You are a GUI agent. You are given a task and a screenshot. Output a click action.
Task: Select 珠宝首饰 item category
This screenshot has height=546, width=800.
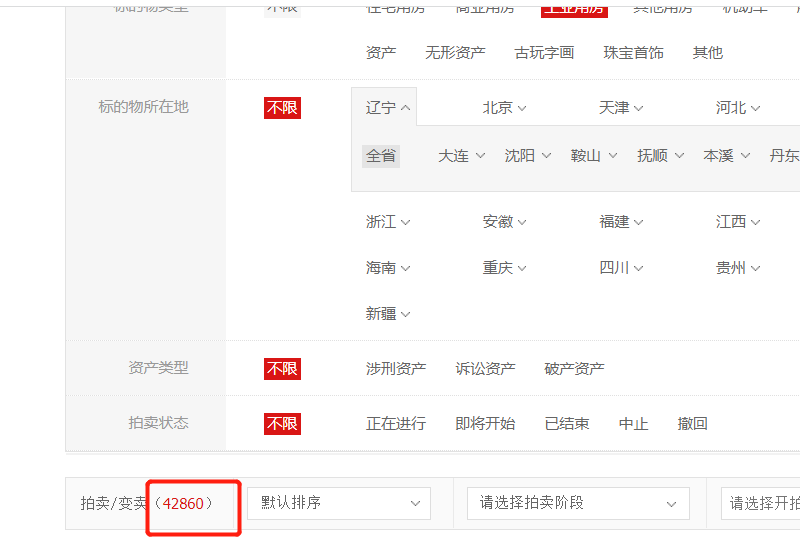click(x=633, y=53)
